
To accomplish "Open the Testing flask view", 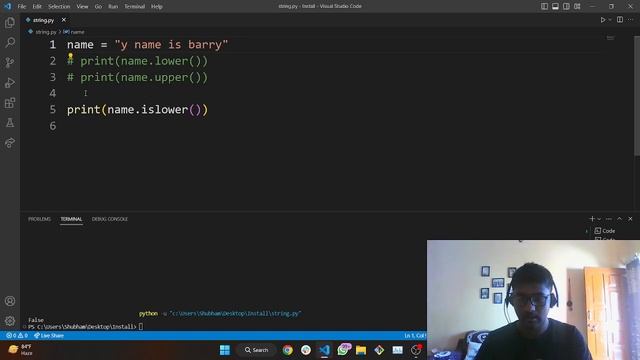I will (x=10, y=122).
